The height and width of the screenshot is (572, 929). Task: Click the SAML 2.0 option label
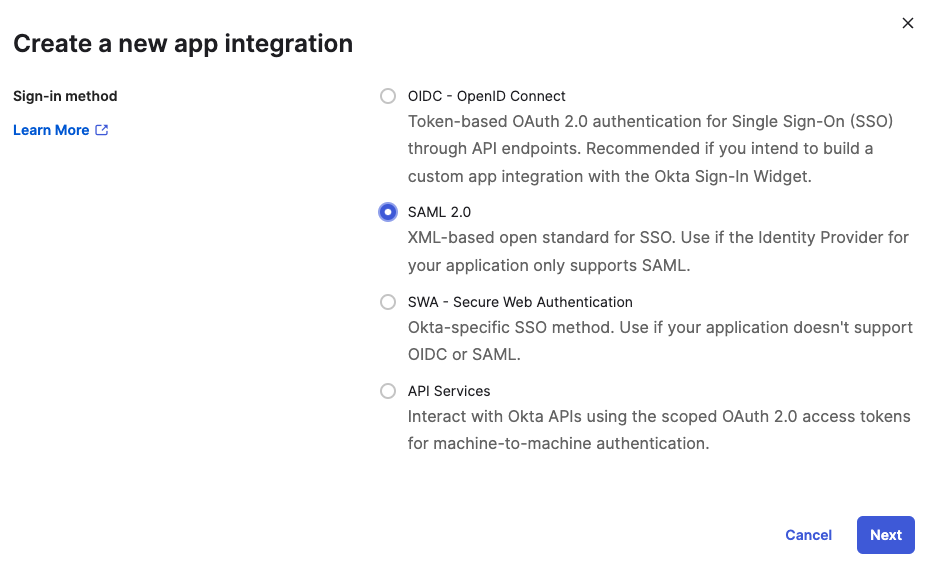point(439,212)
